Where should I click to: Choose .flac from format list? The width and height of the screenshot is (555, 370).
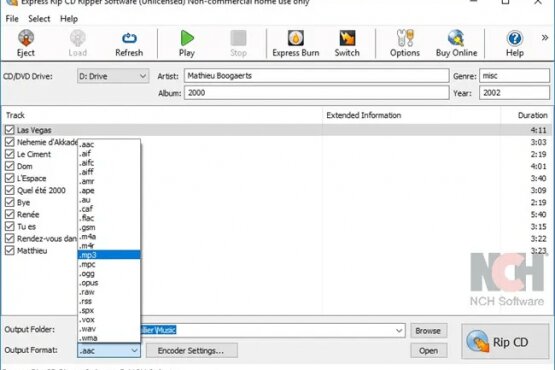click(109, 218)
